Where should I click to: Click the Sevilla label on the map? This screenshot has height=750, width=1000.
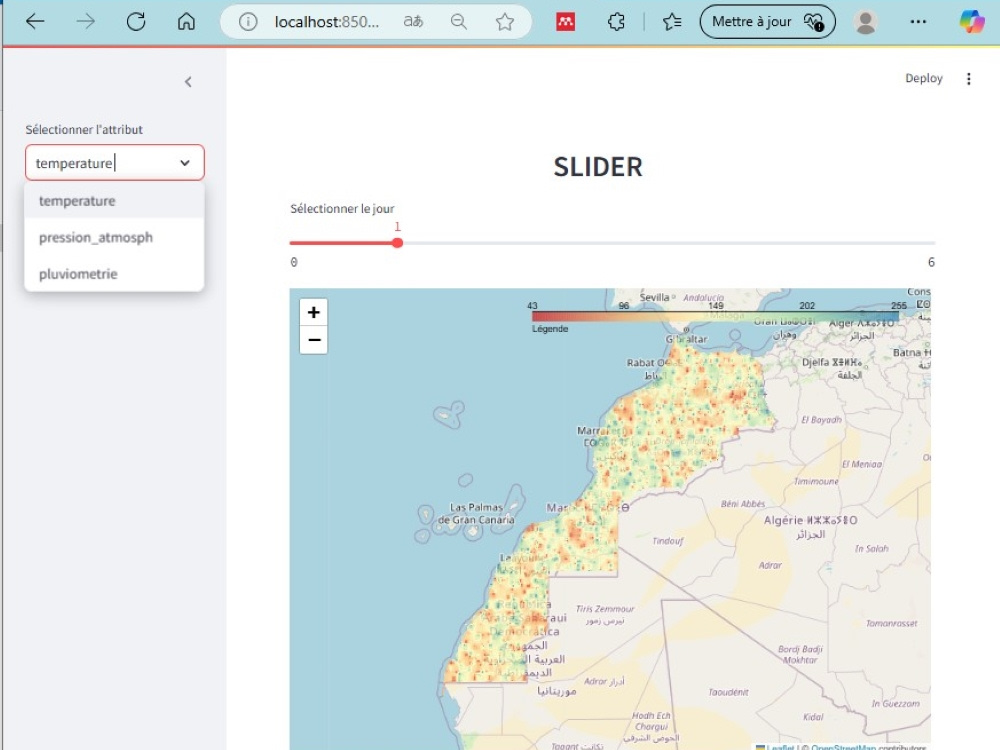click(x=654, y=297)
